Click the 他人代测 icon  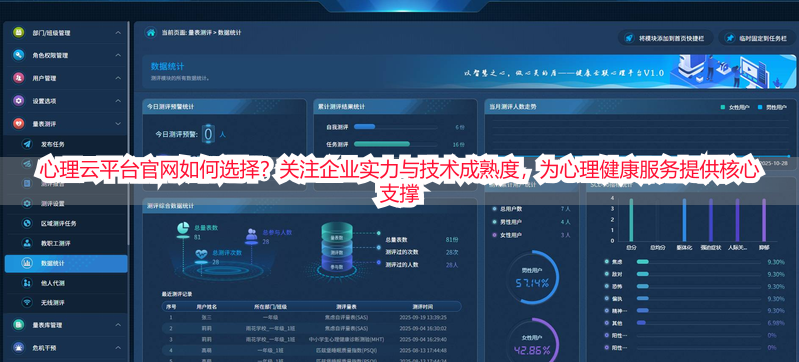point(27,283)
